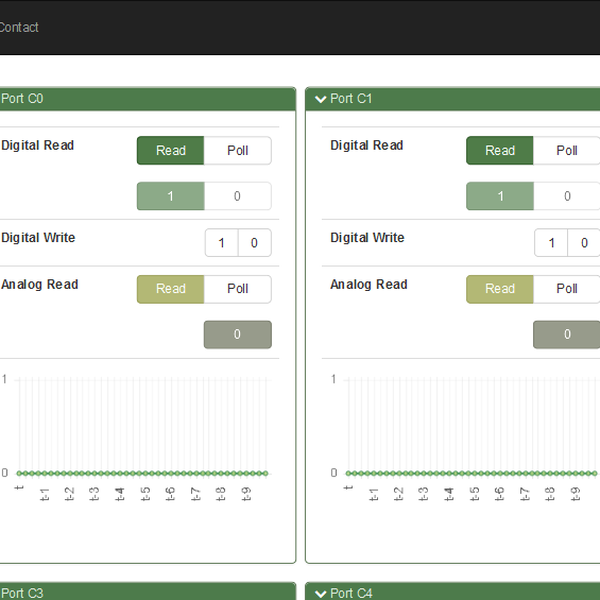Enable Digital Read 'Poll' in Port C0

click(x=237, y=151)
